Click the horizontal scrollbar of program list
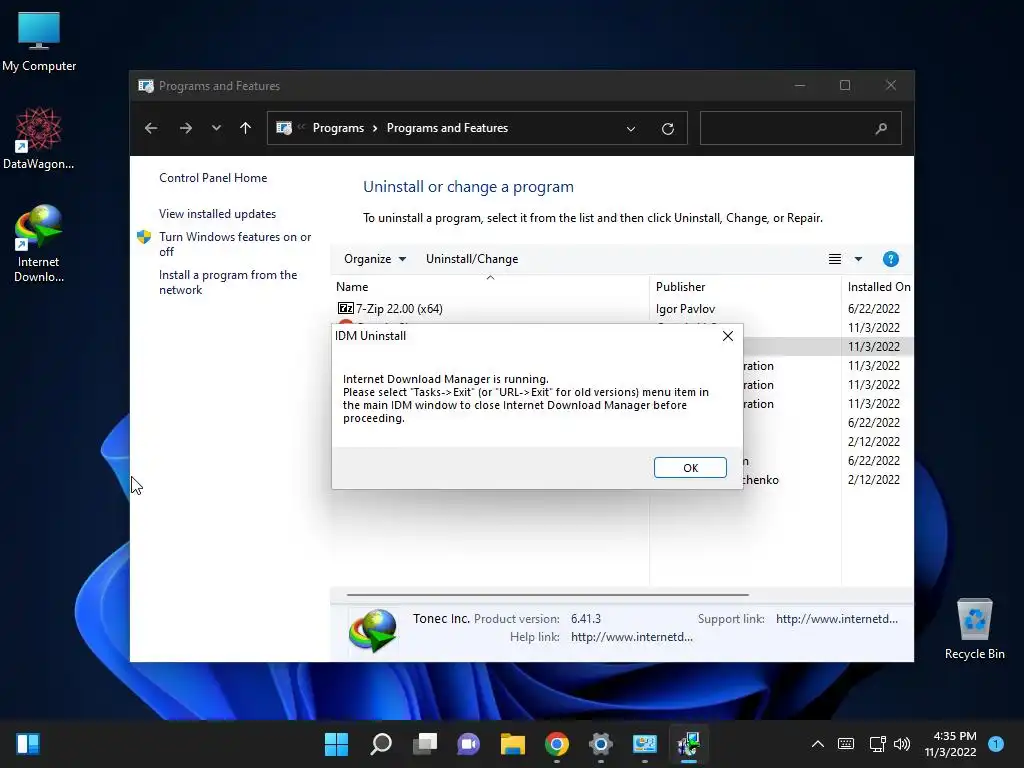This screenshot has height=768, width=1024. point(547,595)
